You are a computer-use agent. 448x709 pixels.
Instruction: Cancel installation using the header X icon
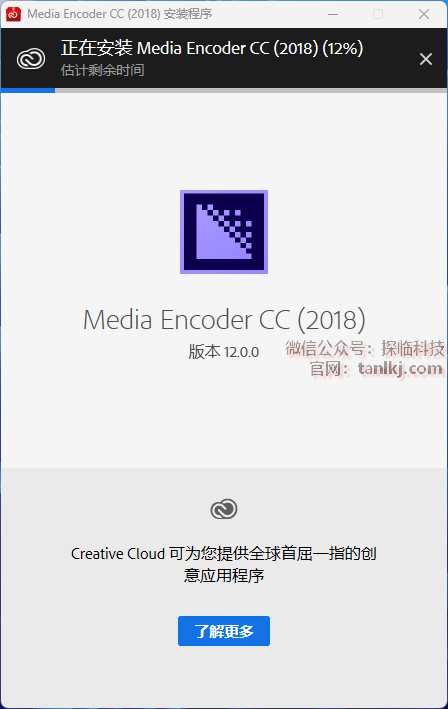point(425,59)
